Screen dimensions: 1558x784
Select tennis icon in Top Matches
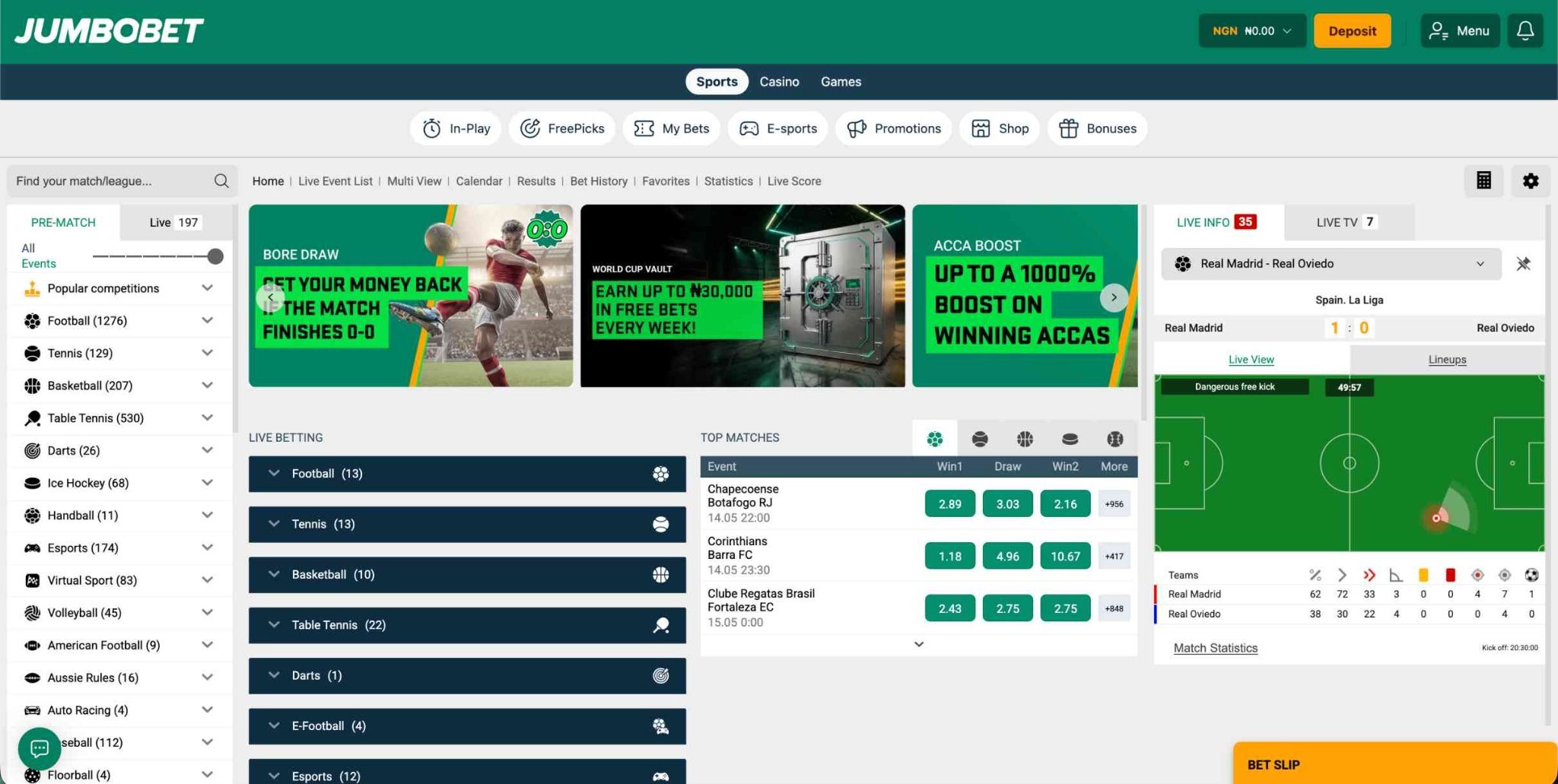coord(980,439)
